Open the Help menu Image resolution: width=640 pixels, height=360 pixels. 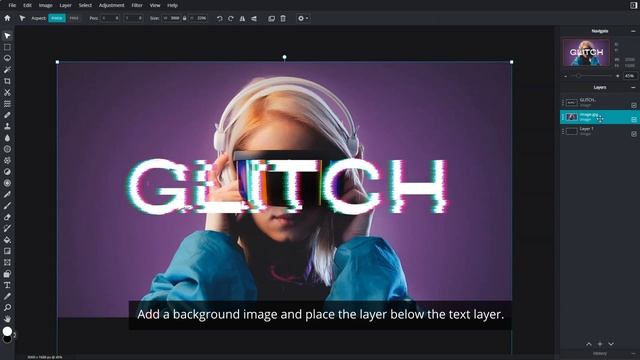point(173,5)
